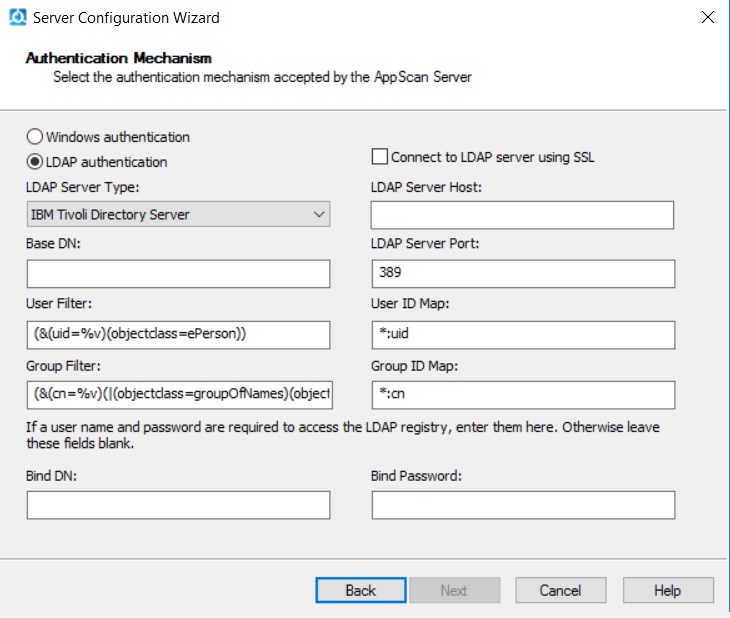Click the User ID Map field
The height and width of the screenshot is (618, 730).
tap(522, 334)
